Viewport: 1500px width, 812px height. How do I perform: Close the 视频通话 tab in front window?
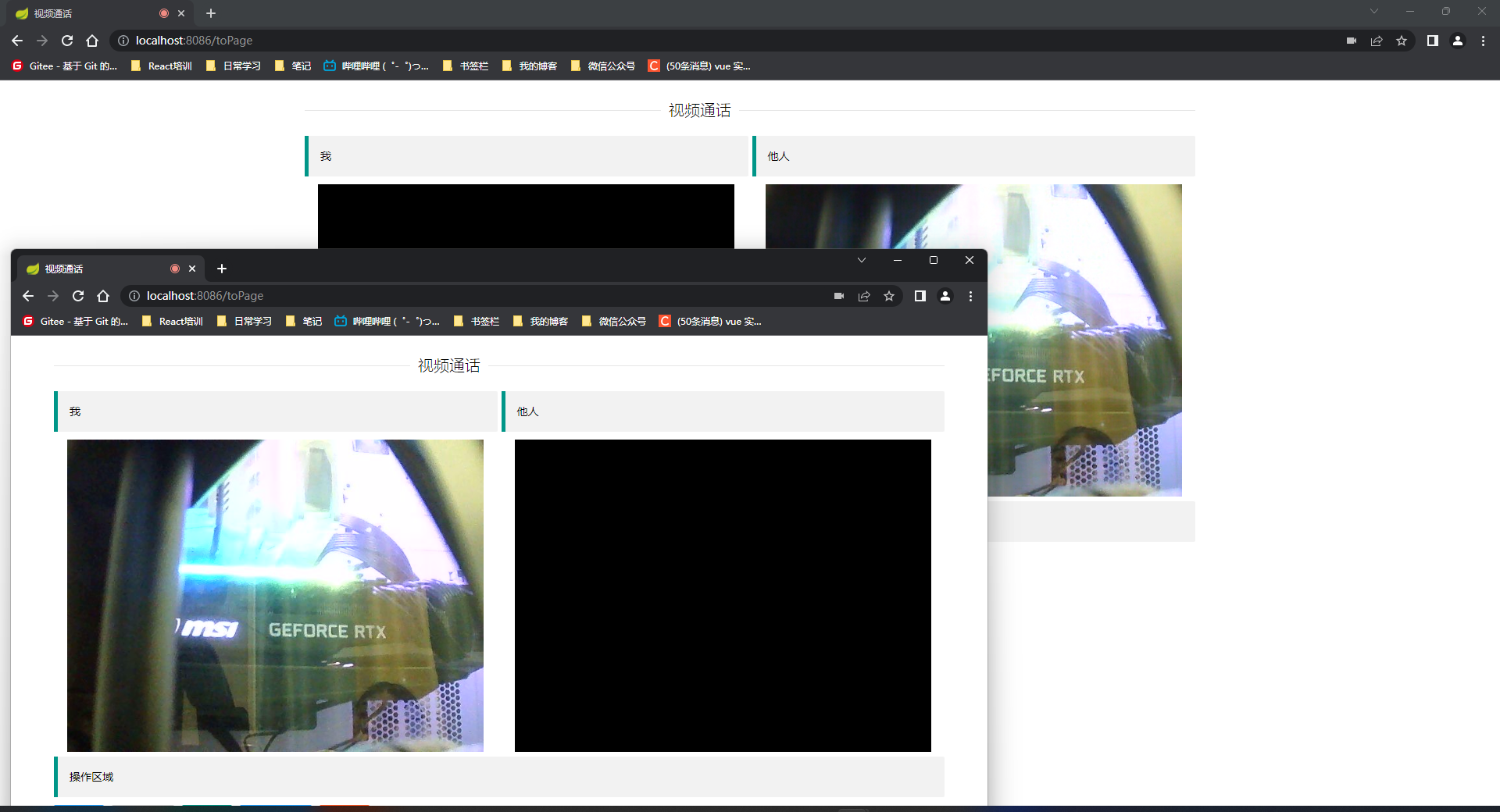192,269
